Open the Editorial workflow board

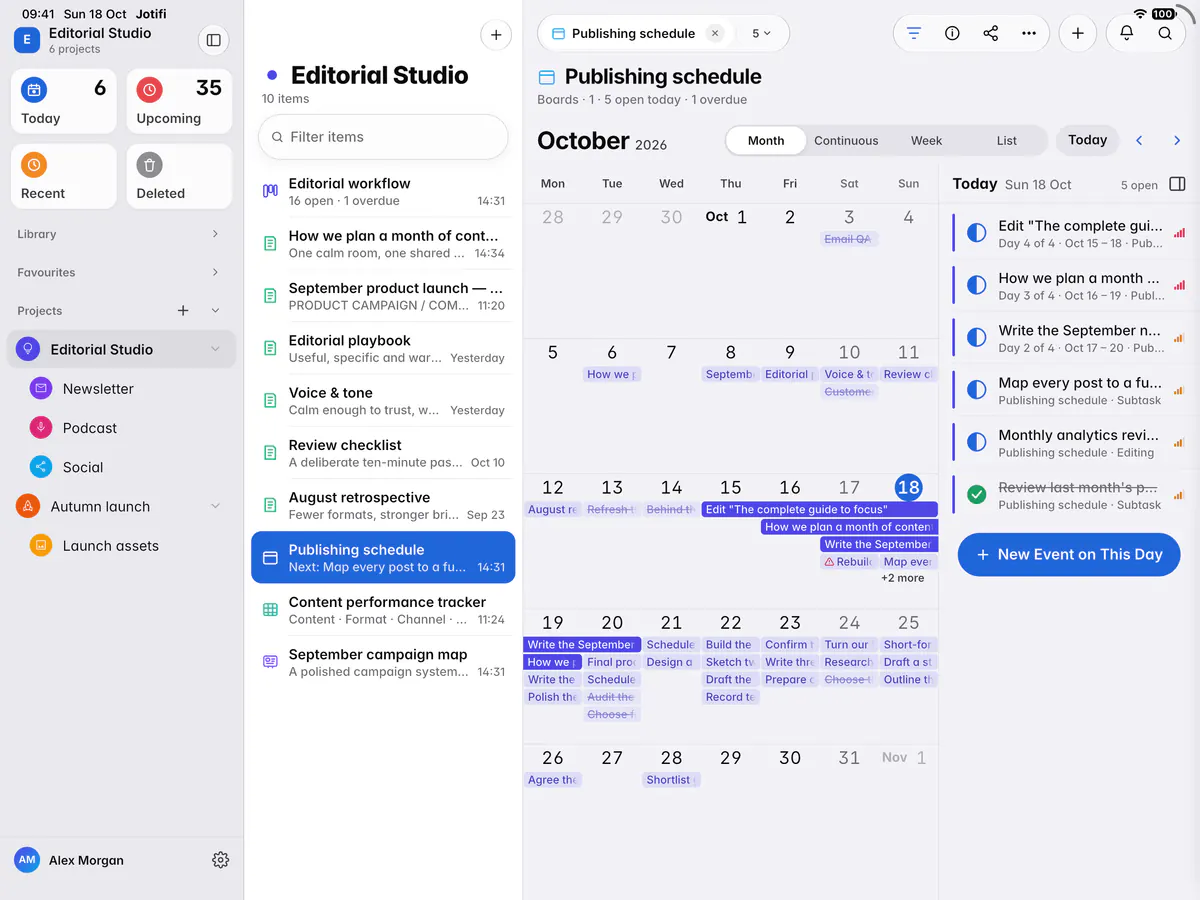click(383, 192)
